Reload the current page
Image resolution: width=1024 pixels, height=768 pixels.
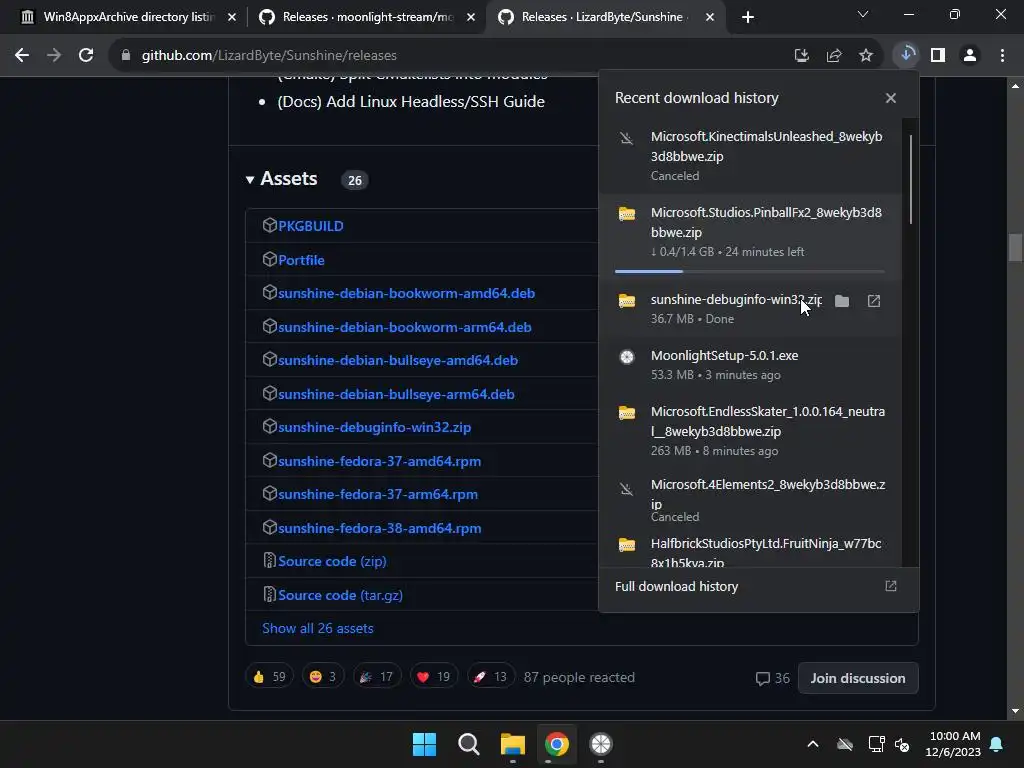86,56
